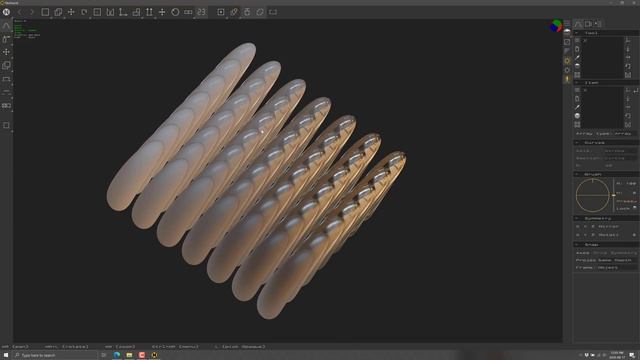Click the yellow sun icon in right vertical strip
This screenshot has height=360, width=640.
click(567, 61)
